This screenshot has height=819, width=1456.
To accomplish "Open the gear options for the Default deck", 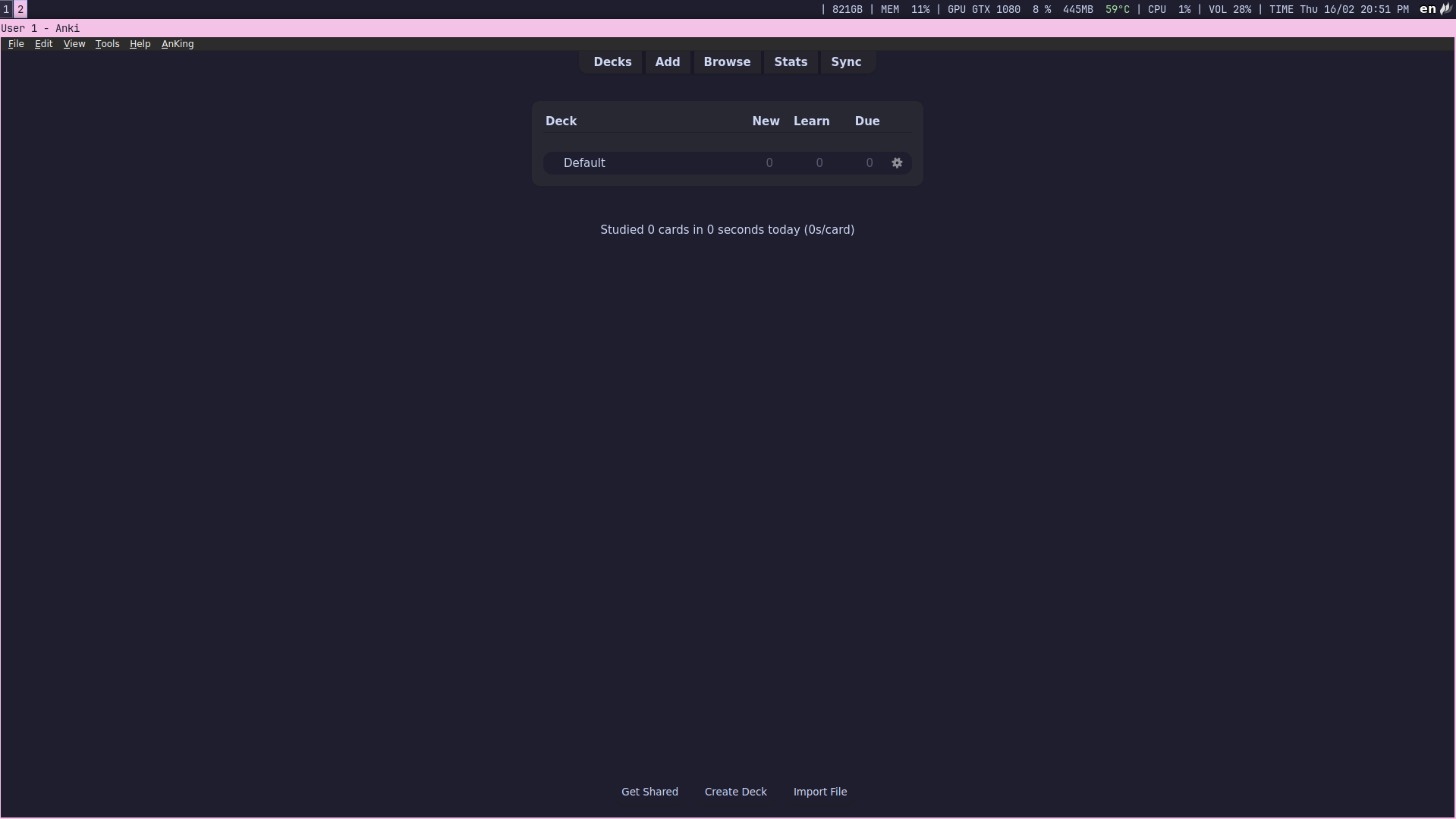I will [897, 162].
